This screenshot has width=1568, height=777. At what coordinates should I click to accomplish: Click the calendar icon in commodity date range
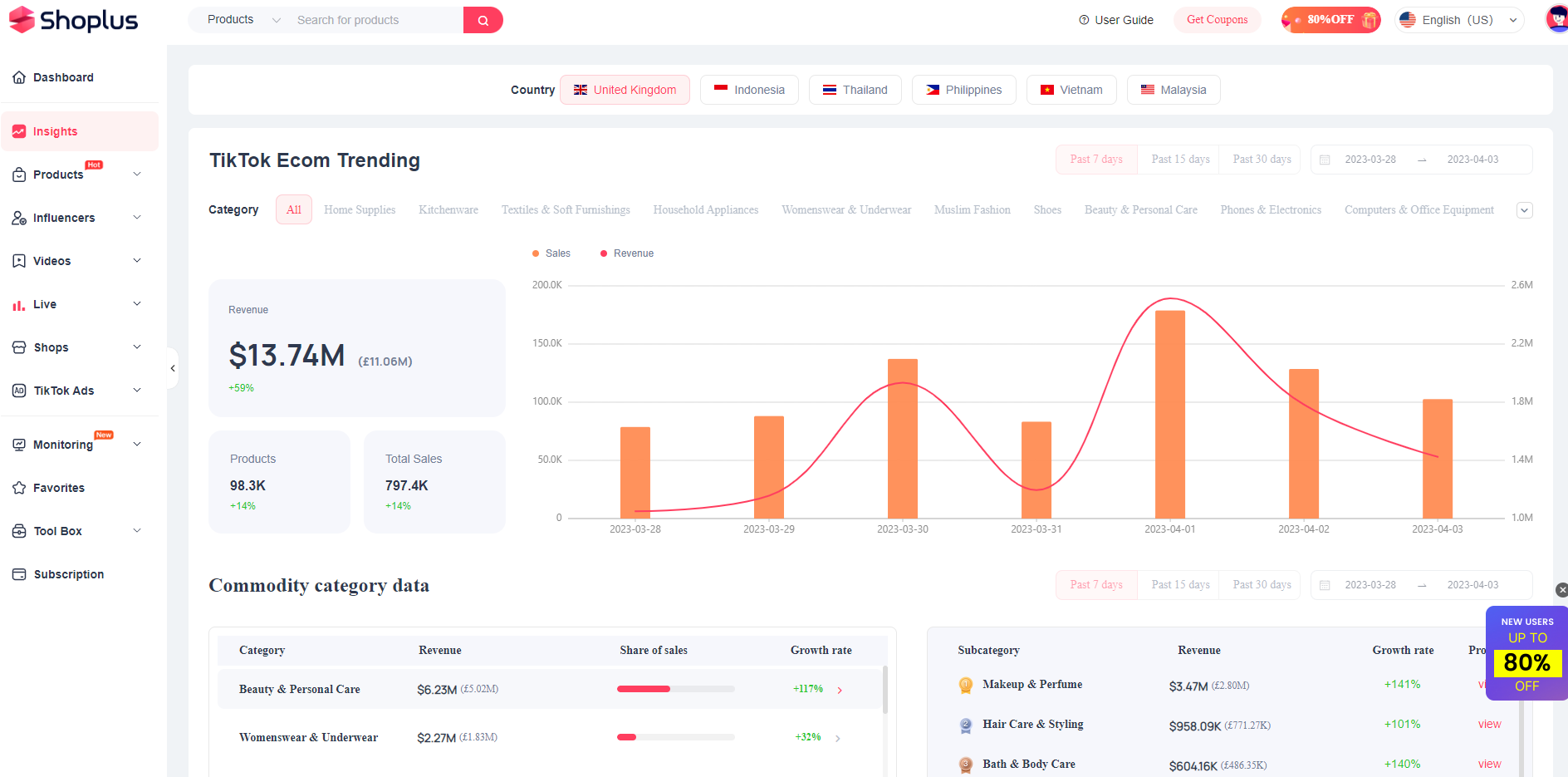(1325, 585)
